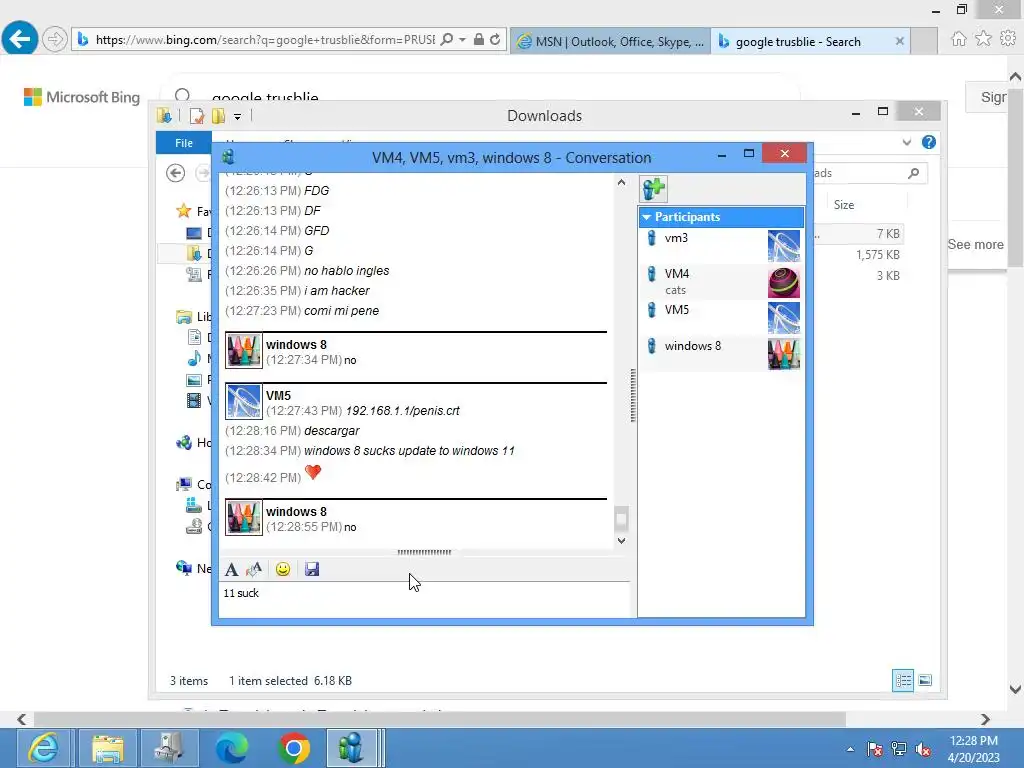
Task: Click the 192.168.1.1/penis.crt message text
Action: point(402,411)
